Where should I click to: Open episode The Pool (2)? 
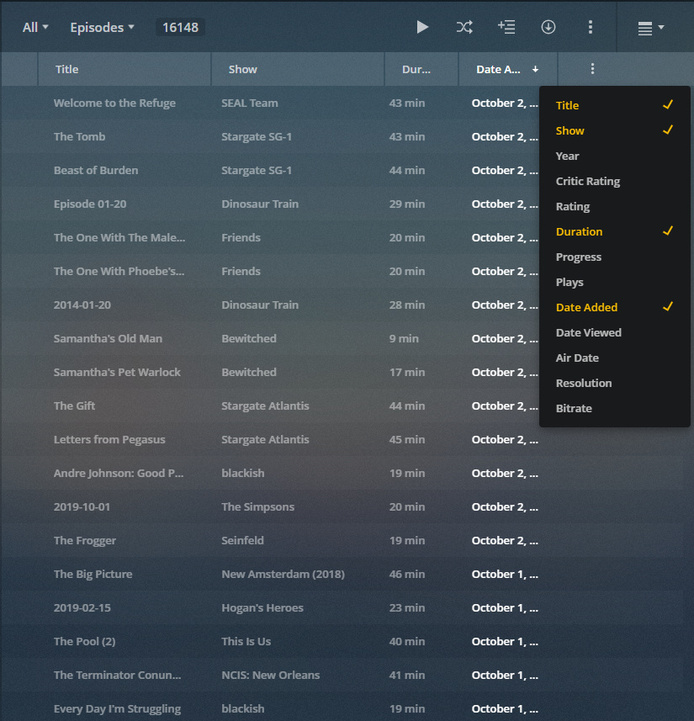pos(84,641)
